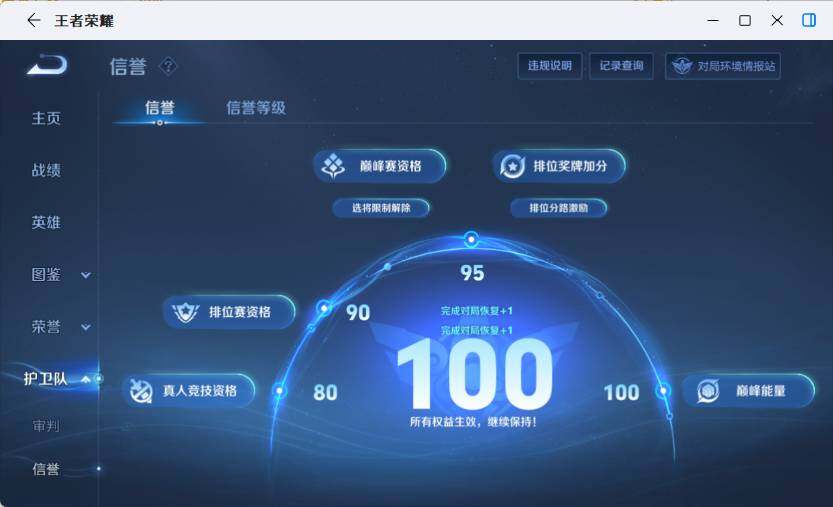833x507 pixels.
Task: Go back using the title bar arrow
Action: pyautogui.click(x=33, y=21)
